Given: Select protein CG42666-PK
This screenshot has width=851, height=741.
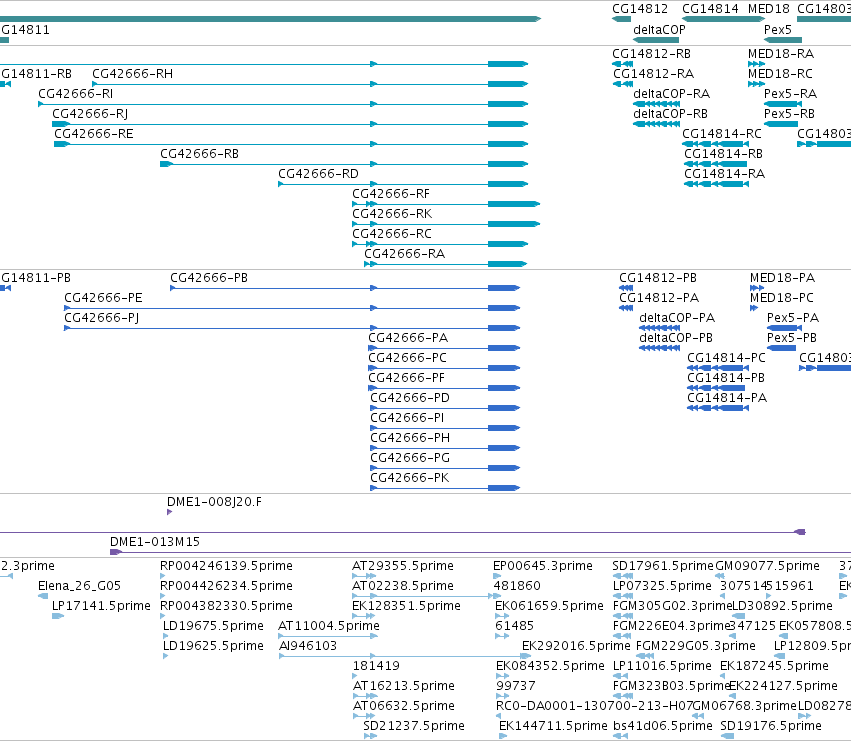Looking at the screenshot, I should click(x=410, y=478).
